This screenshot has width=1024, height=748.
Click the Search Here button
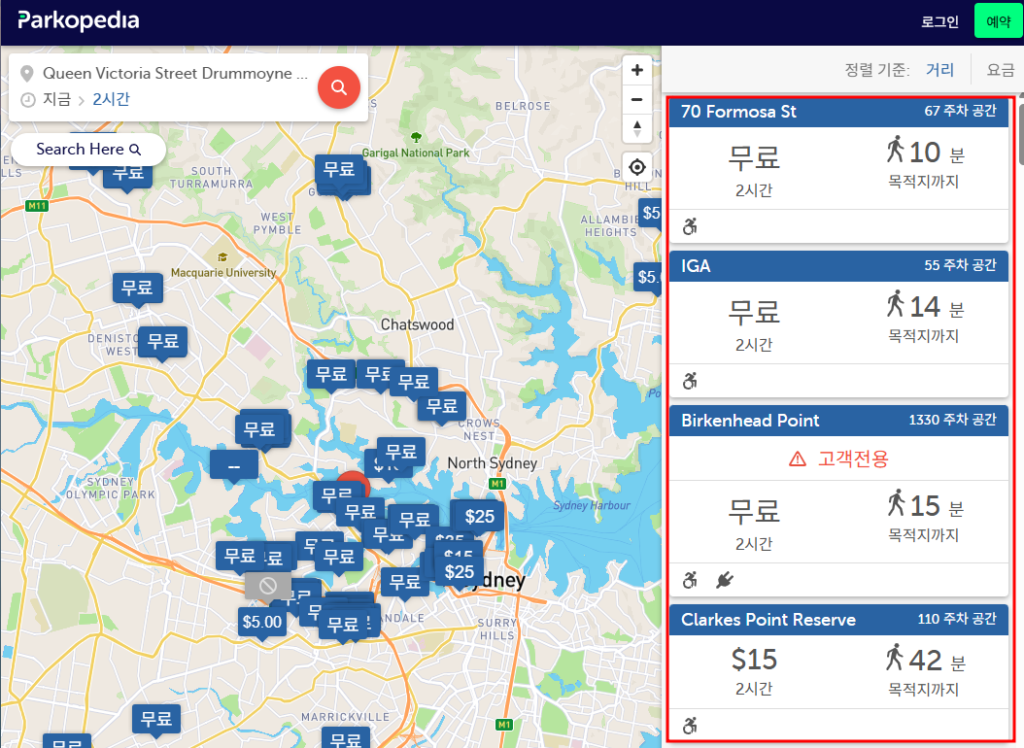[88, 149]
